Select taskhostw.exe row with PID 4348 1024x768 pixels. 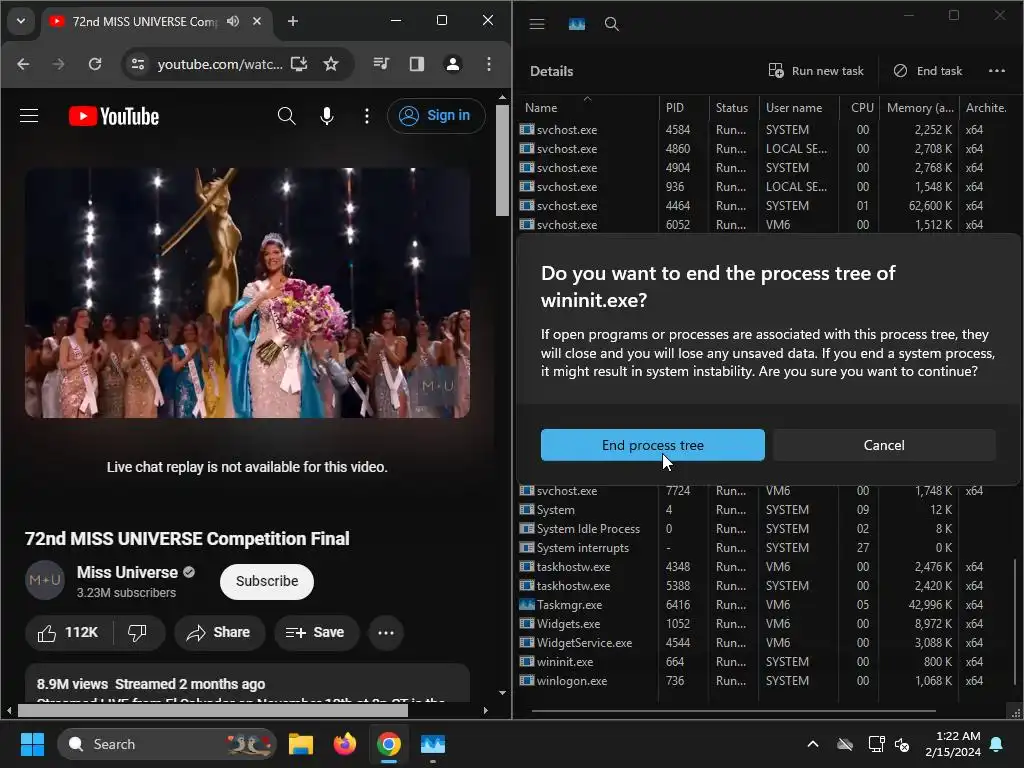point(765,566)
